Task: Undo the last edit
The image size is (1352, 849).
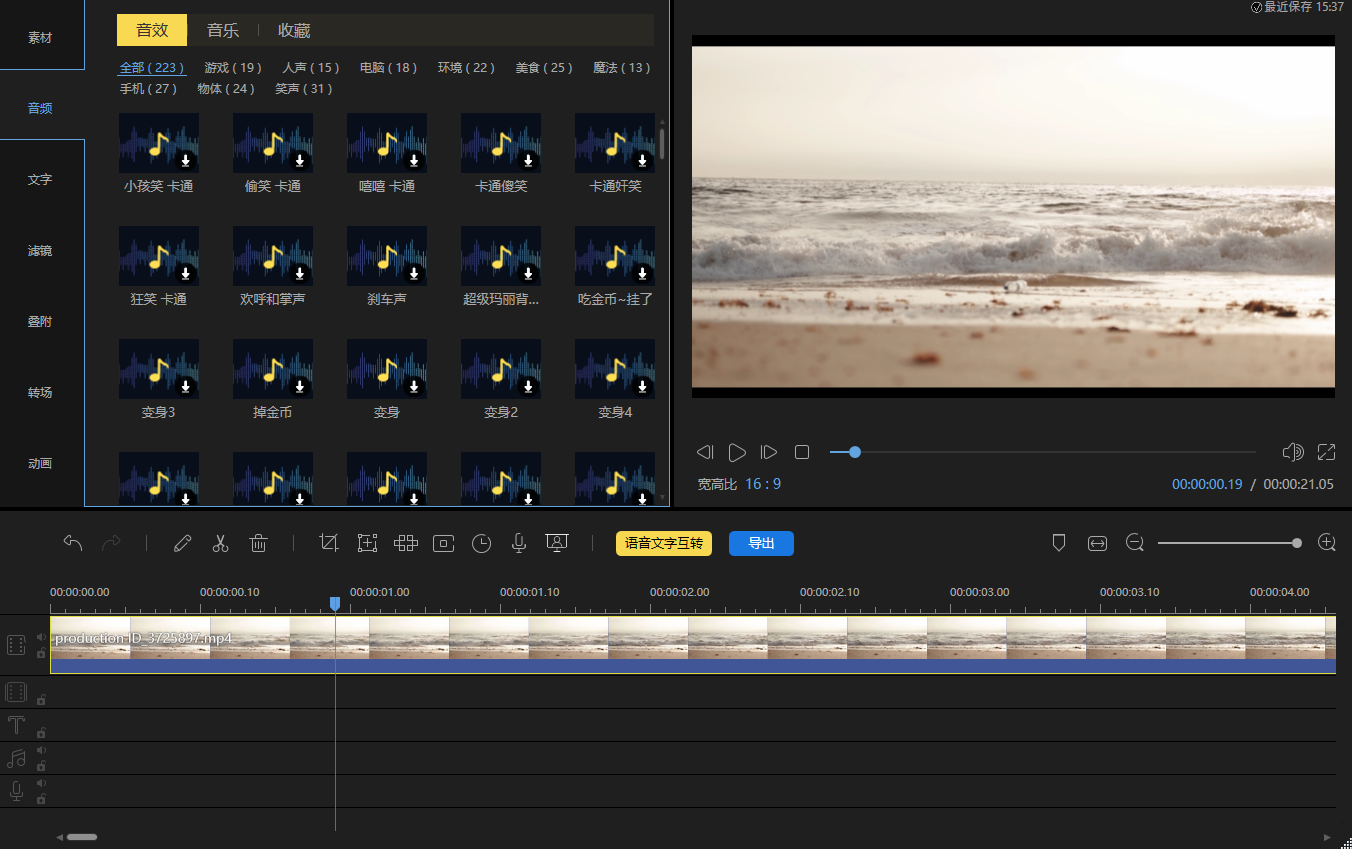Action: [73, 543]
